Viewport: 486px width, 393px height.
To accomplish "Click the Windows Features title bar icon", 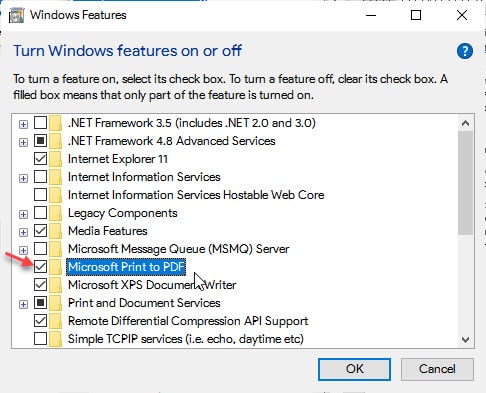I will [16, 15].
